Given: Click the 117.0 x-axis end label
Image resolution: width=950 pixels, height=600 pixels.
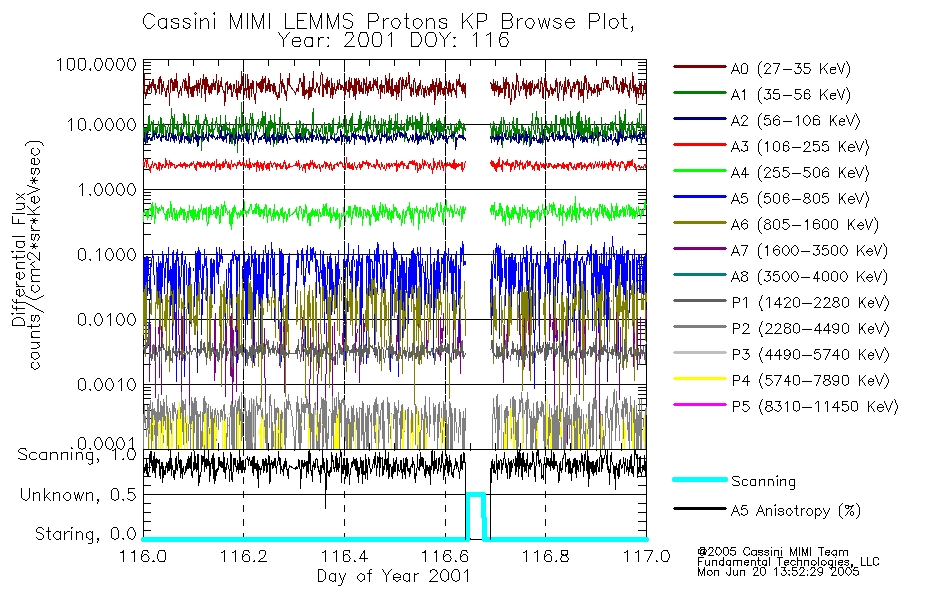Looking at the screenshot, I should pos(646,556).
